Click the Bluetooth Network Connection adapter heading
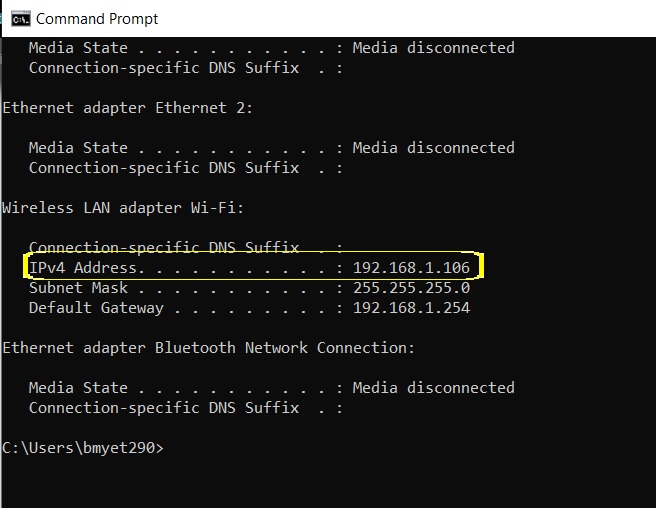The width and height of the screenshot is (656, 508). pyautogui.click(x=208, y=348)
